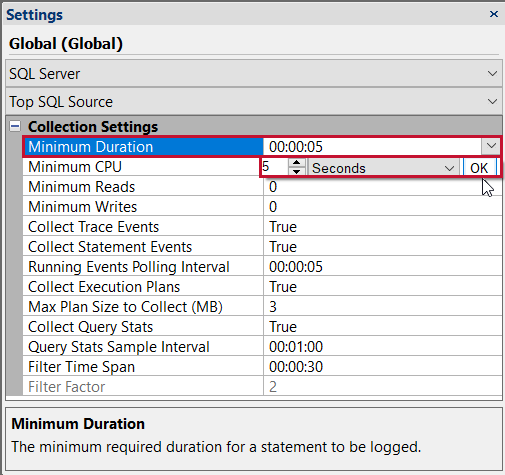Decrease duration value with down spinner
This screenshot has width=505, height=475.
coord(296,172)
